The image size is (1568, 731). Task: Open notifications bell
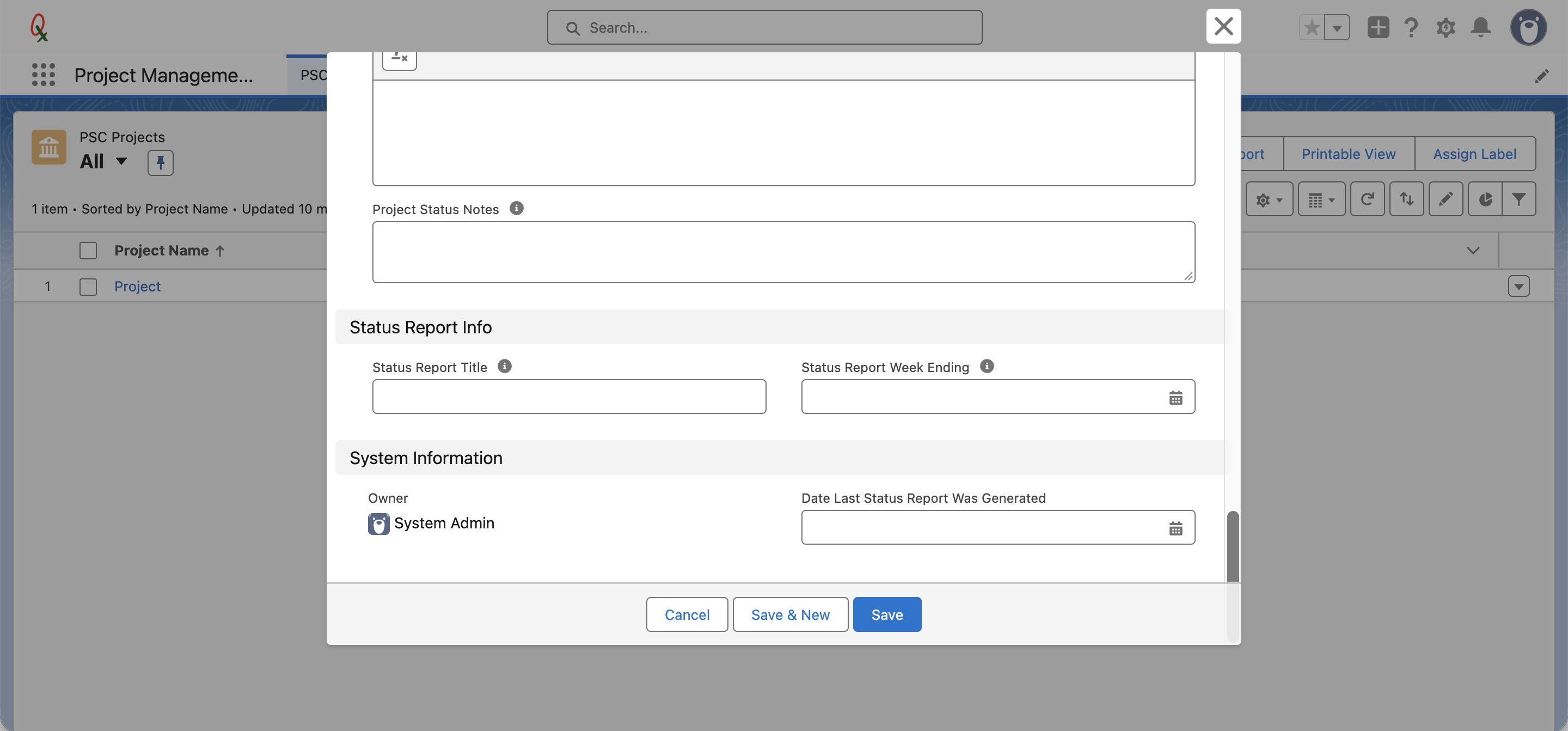[x=1481, y=27]
